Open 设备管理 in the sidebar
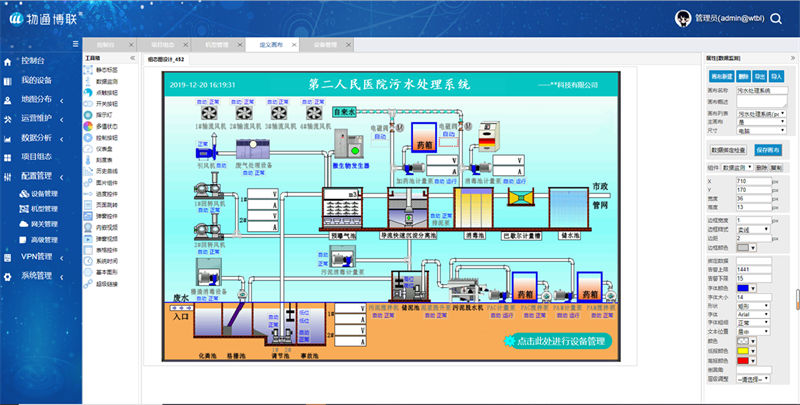 pyautogui.click(x=44, y=193)
